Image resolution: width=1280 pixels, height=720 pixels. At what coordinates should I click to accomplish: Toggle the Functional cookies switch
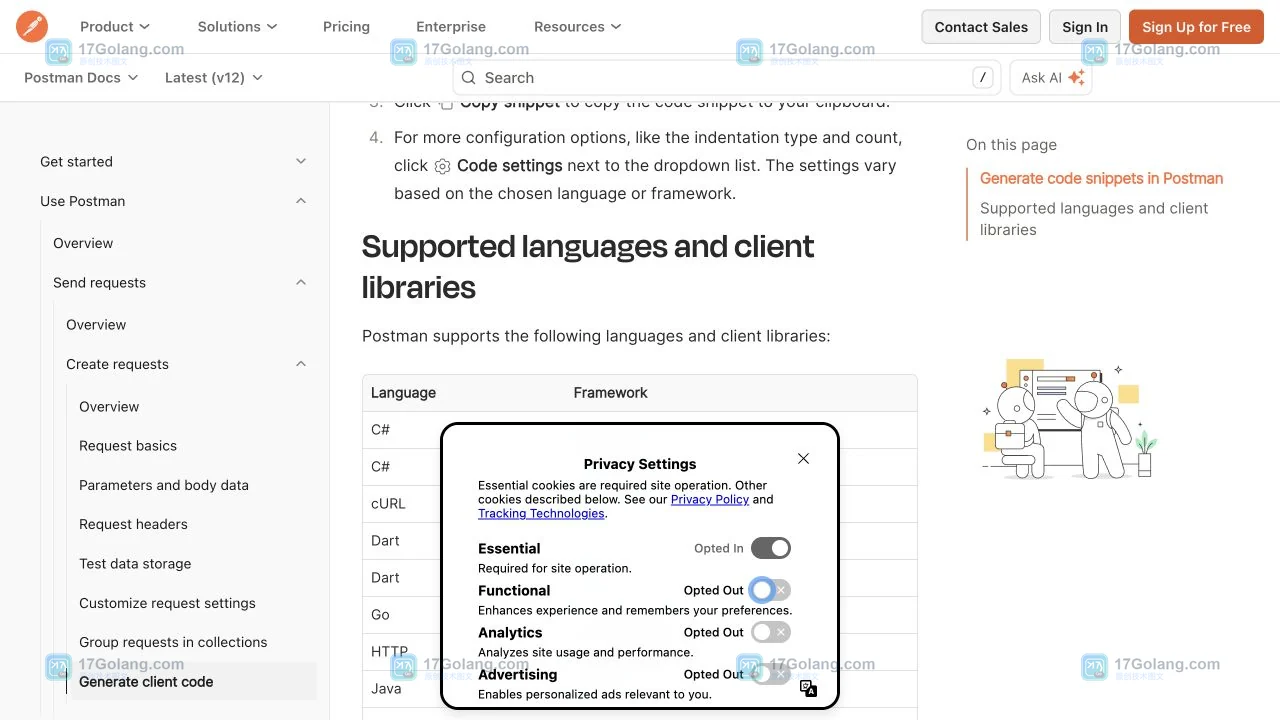pos(771,590)
